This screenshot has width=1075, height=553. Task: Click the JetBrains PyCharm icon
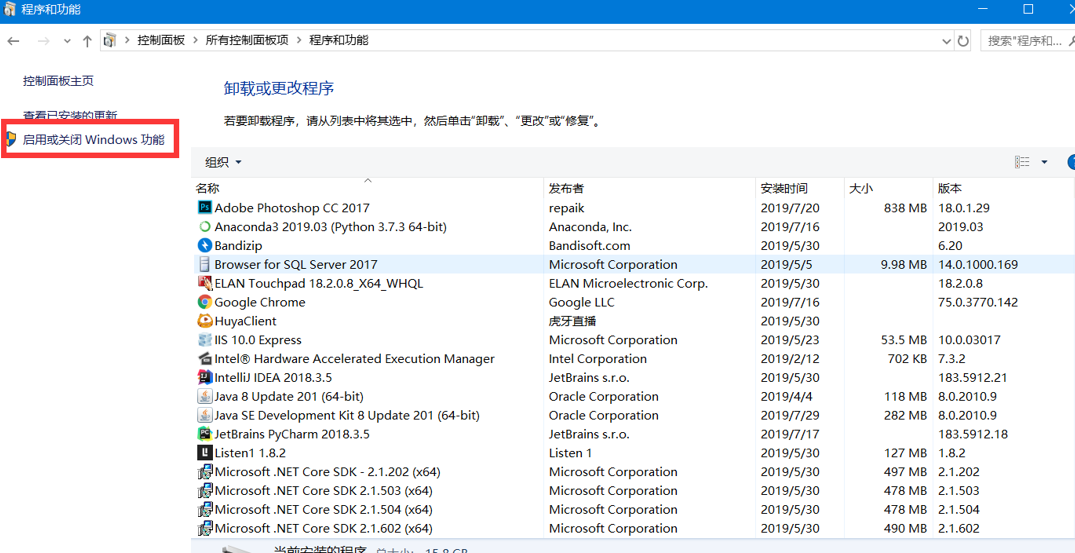point(204,434)
